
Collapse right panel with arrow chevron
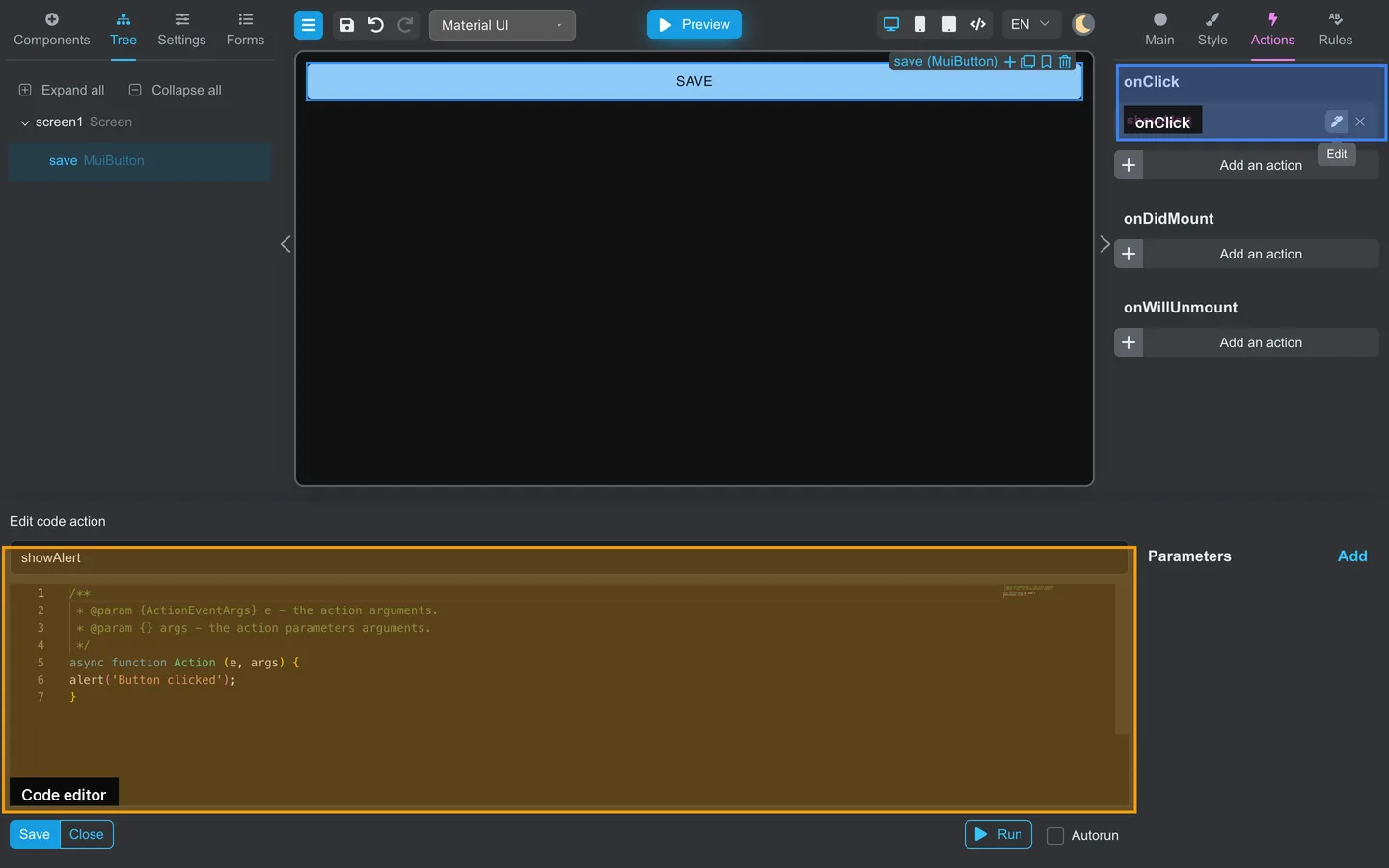point(1104,244)
